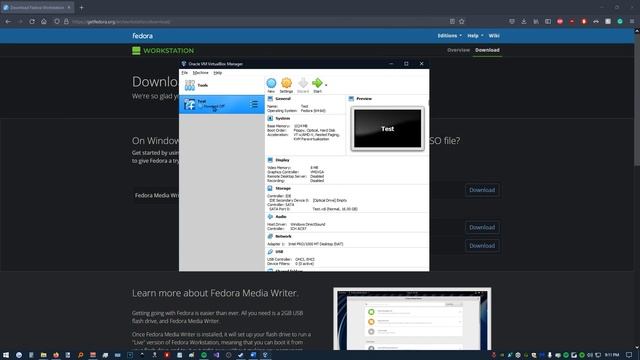Go to Firefox home page icon
Viewport: 640px width, 360px height.
point(44,21)
